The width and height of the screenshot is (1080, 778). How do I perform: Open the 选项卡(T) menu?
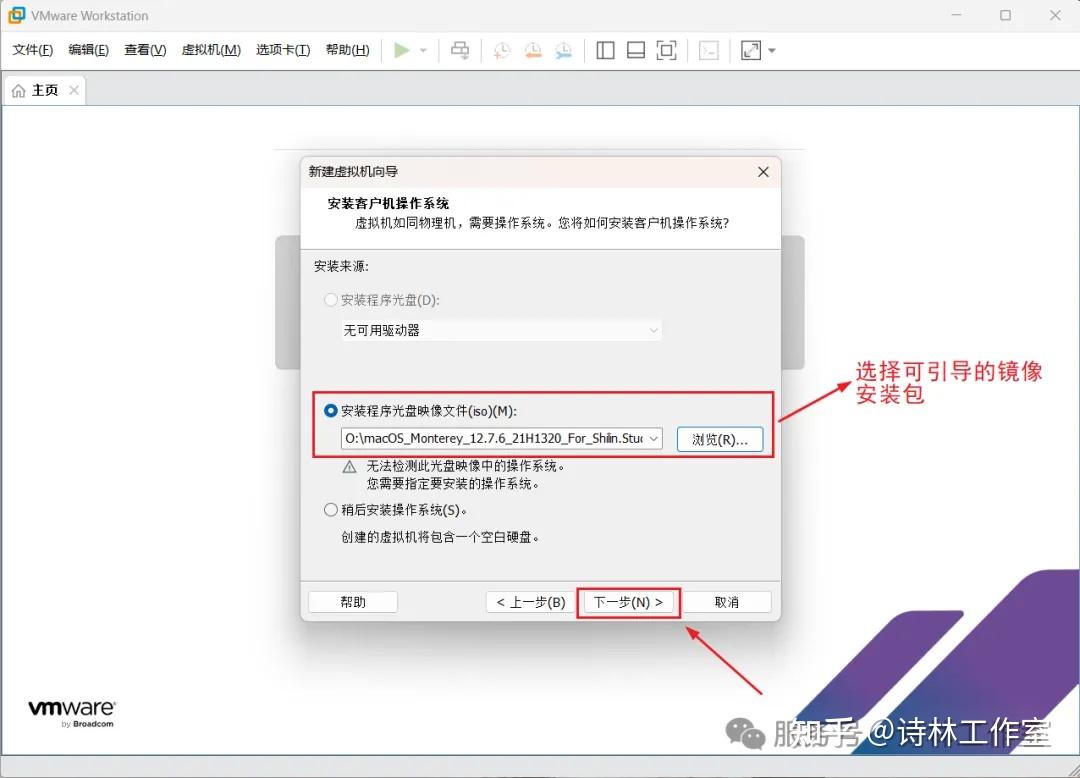click(282, 50)
